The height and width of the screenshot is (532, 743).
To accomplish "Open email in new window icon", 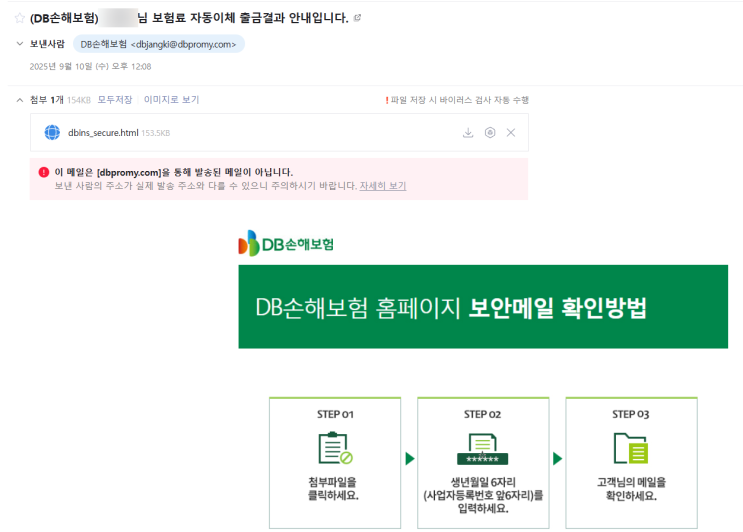I will tap(358, 18).
